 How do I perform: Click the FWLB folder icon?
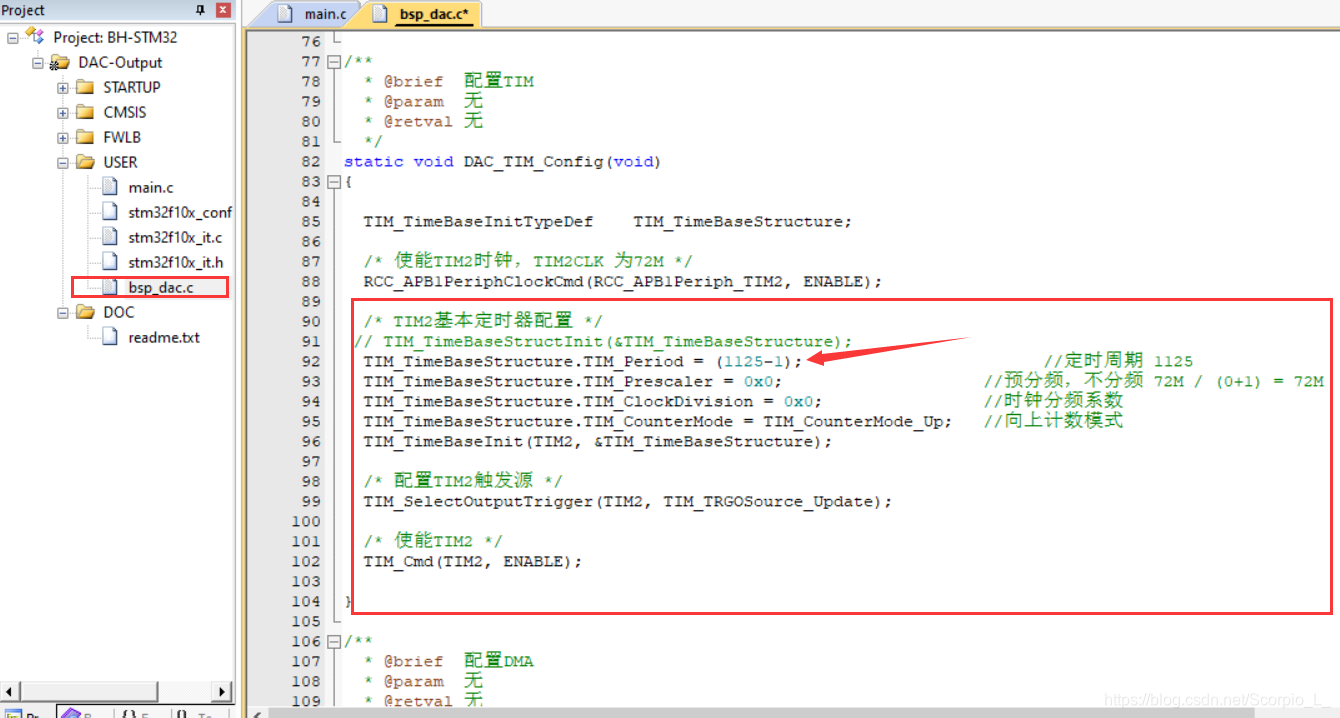click(x=85, y=137)
